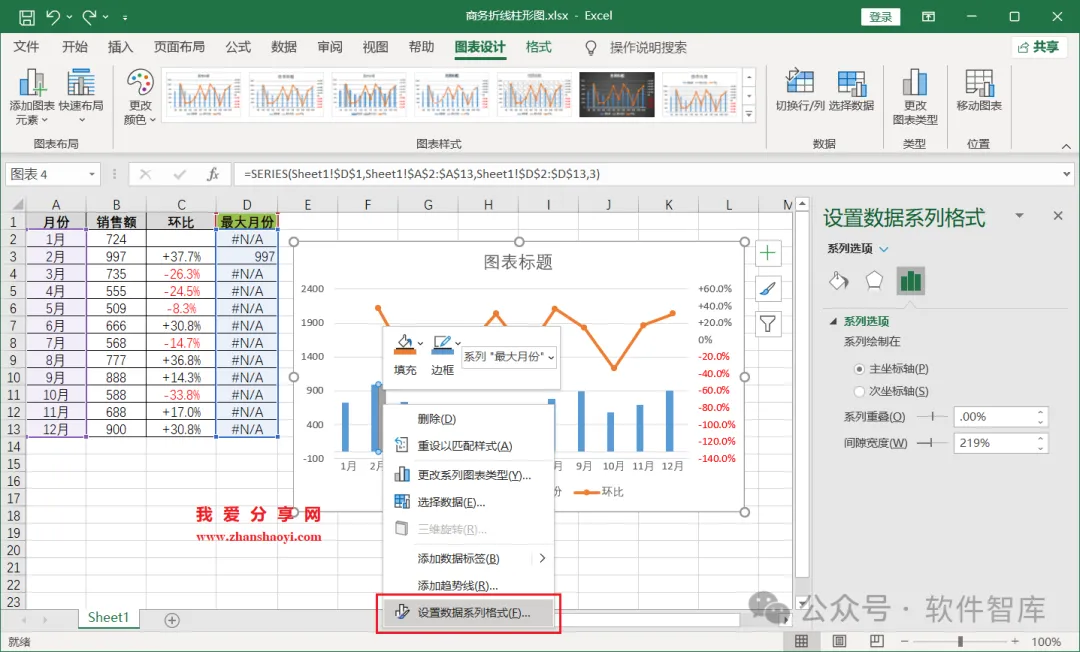Image resolution: width=1080 pixels, height=652 pixels.
Task: Choose 重设以匹配样式(A) in context menu
Action: 468,446
